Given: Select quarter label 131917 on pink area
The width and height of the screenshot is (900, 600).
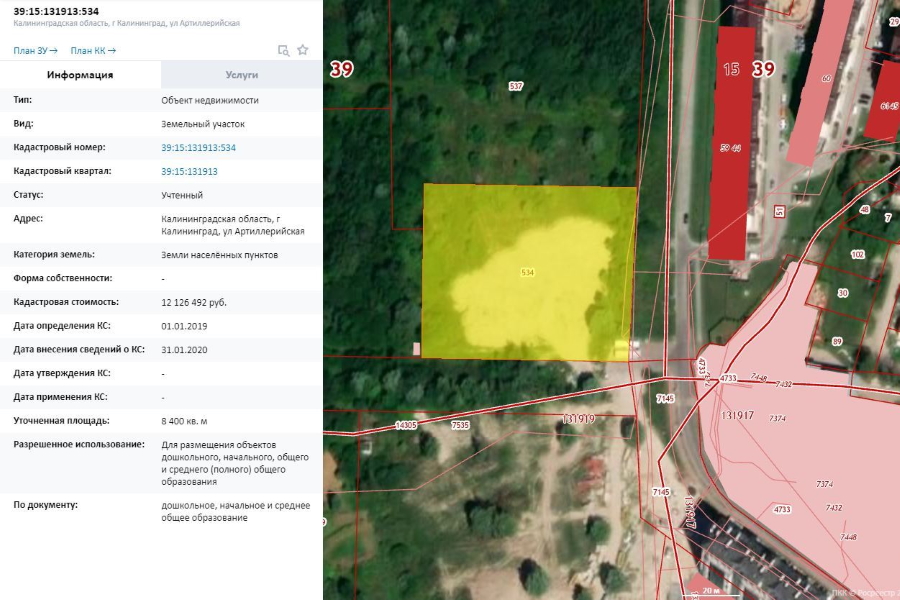Looking at the screenshot, I should 735,414.
